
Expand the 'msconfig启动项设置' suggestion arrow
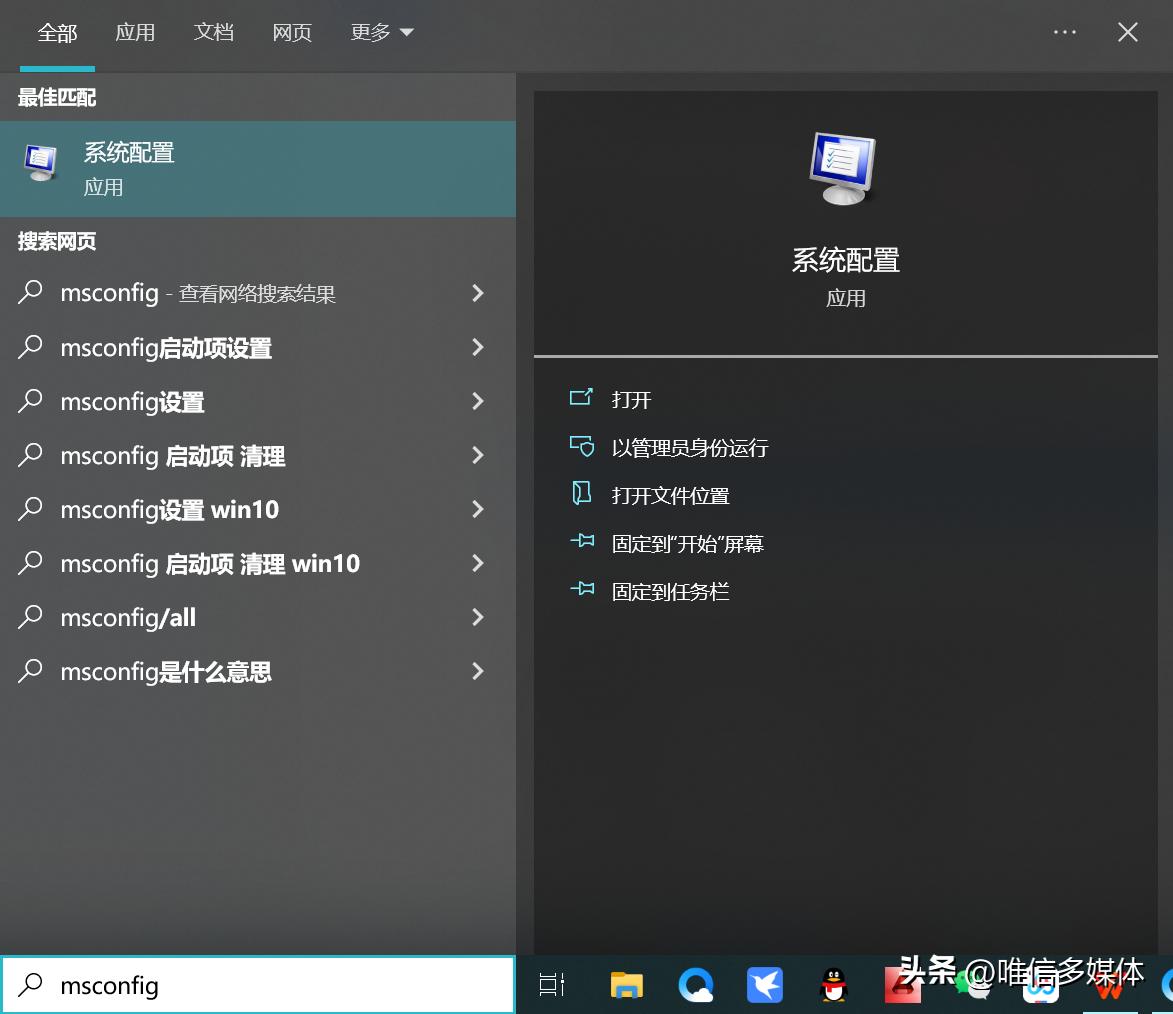(x=478, y=347)
